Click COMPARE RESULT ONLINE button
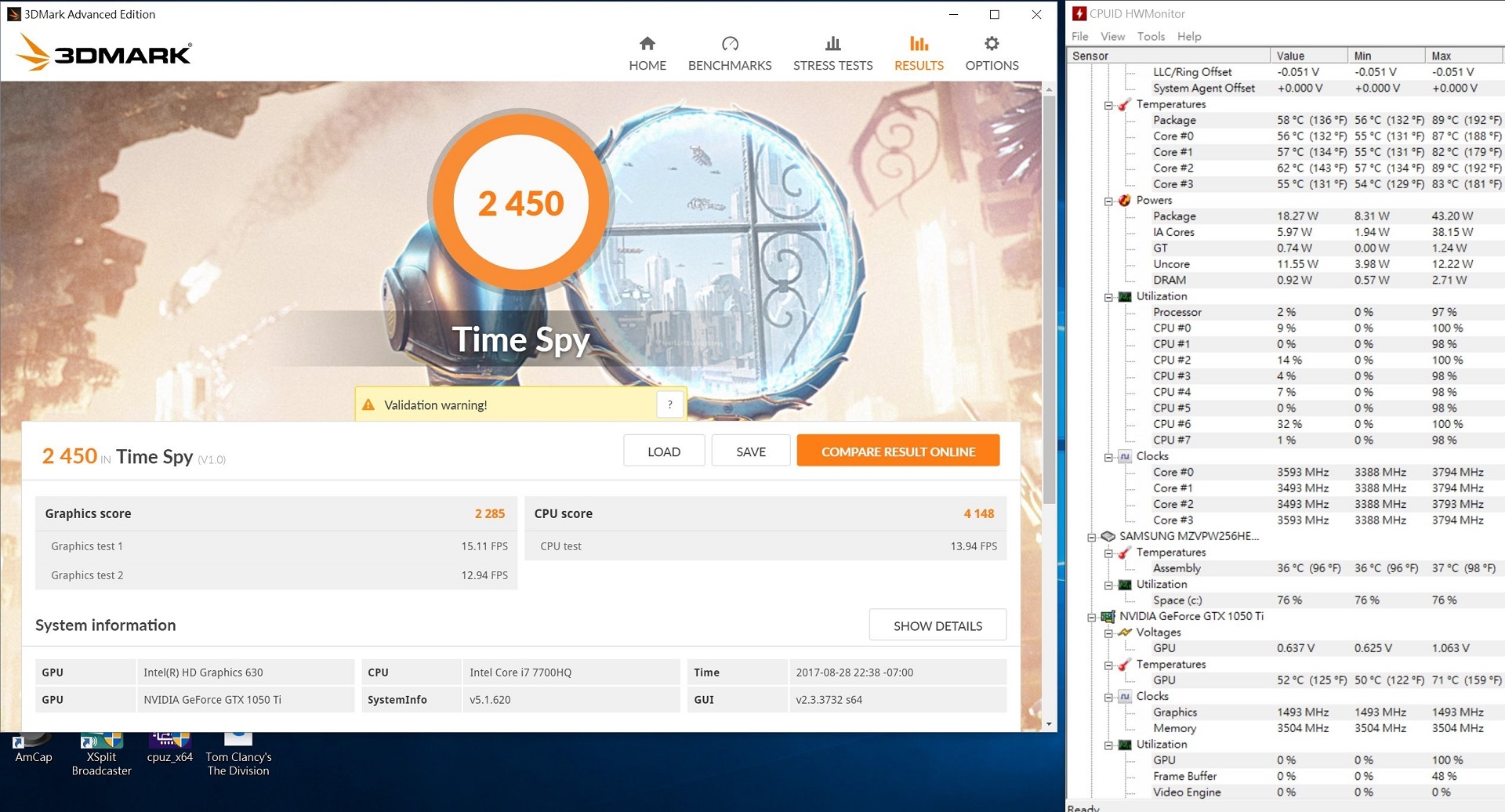This screenshot has width=1505, height=812. tap(898, 451)
